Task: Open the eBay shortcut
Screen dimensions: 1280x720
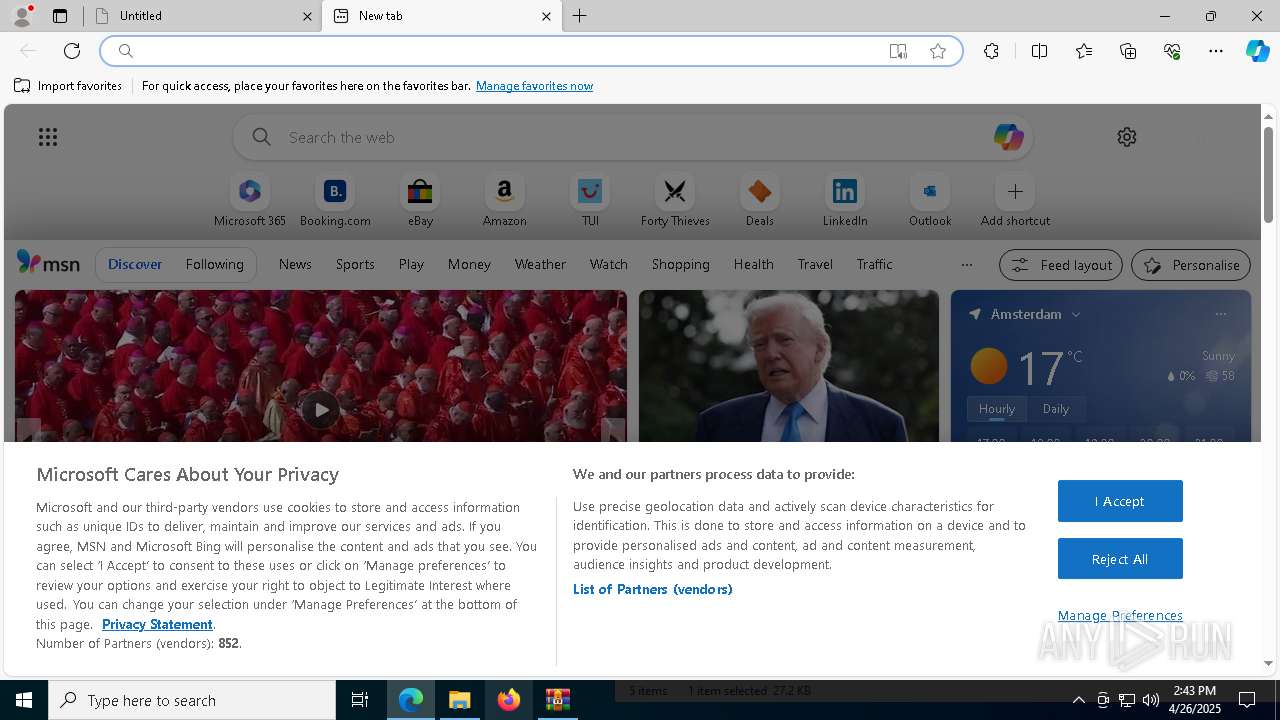Action: click(x=420, y=201)
